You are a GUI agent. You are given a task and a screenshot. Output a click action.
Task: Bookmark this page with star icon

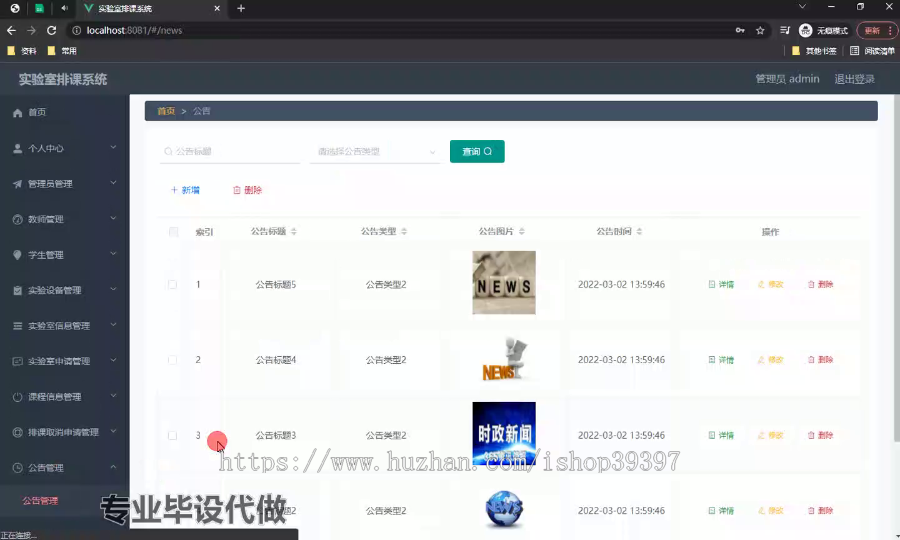pos(760,30)
